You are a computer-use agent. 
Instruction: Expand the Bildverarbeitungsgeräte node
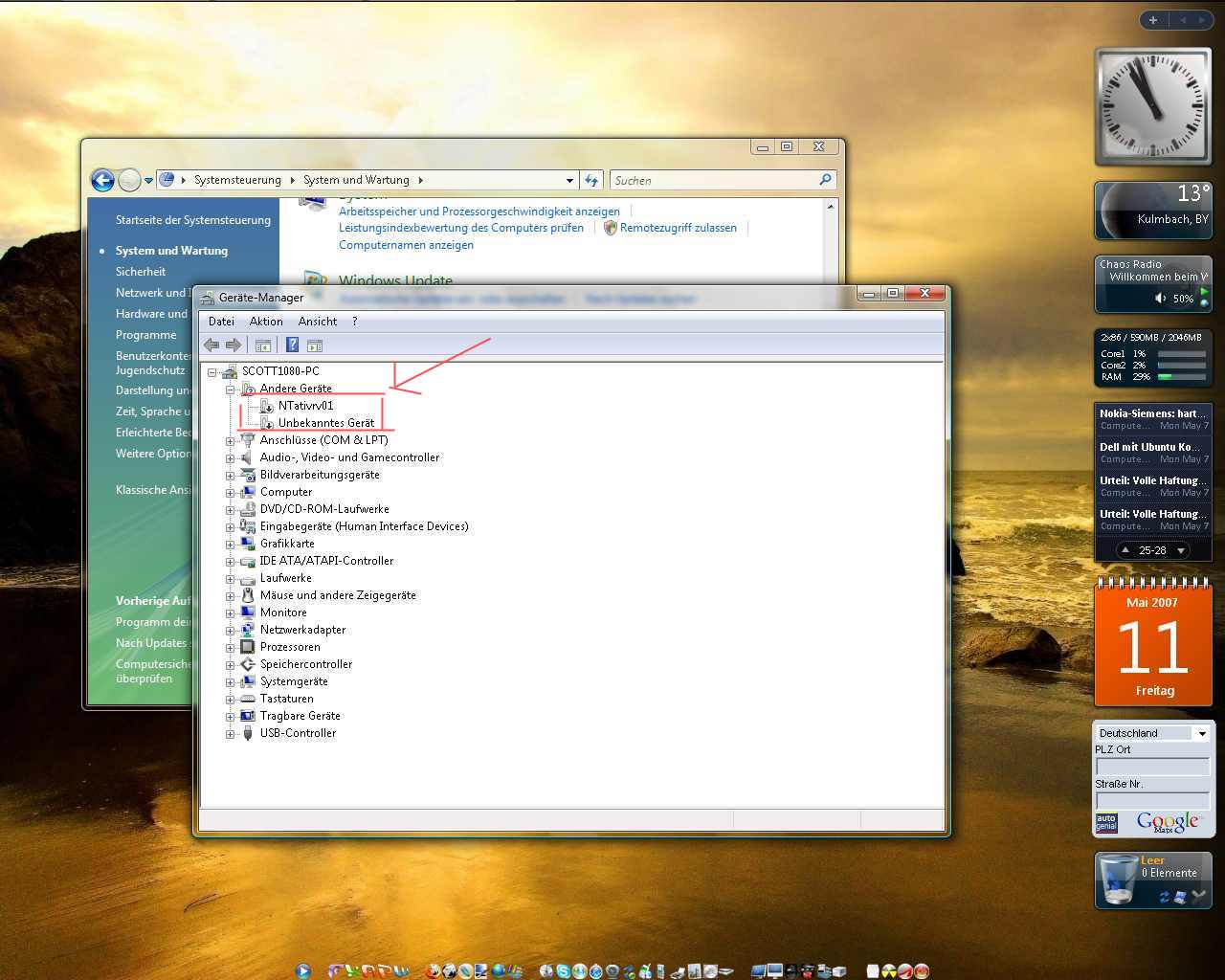[x=230, y=476]
